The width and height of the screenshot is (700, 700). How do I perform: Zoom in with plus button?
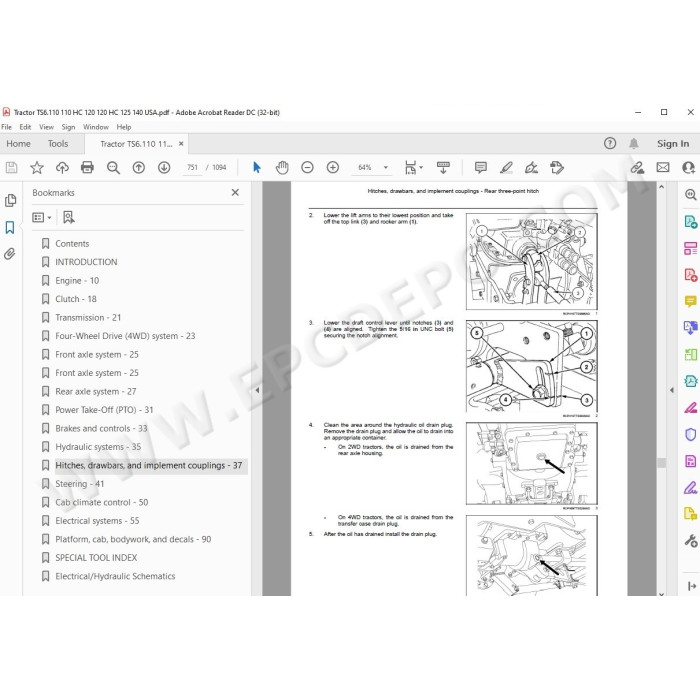coord(333,168)
